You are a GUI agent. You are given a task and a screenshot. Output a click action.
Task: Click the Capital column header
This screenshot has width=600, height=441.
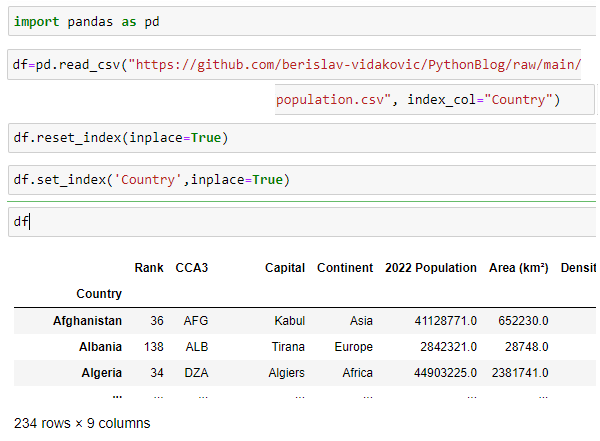coord(285,268)
